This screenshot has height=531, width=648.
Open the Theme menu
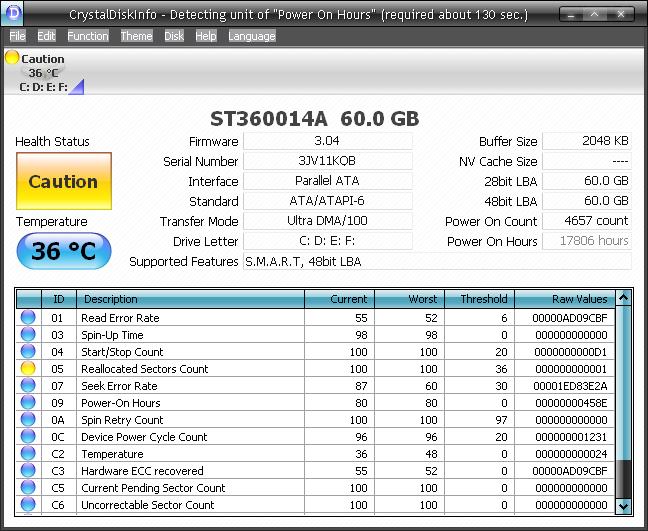click(x=136, y=36)
